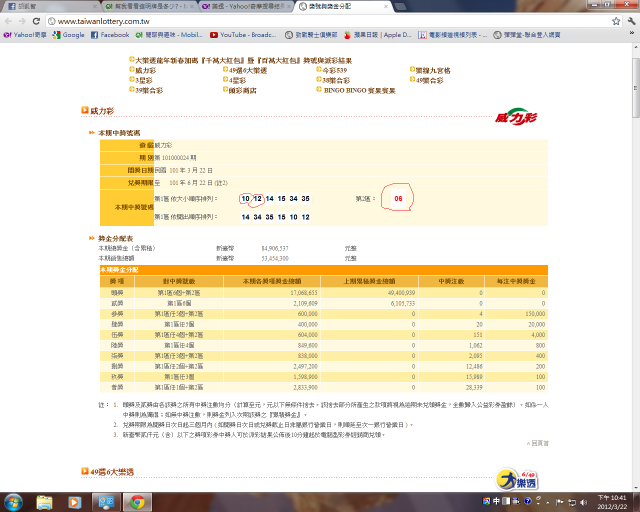Open Windows Media Player from the taskbar
Image resolution: width=640 pixels, height=512 pixels.
(x=74, y=502)
